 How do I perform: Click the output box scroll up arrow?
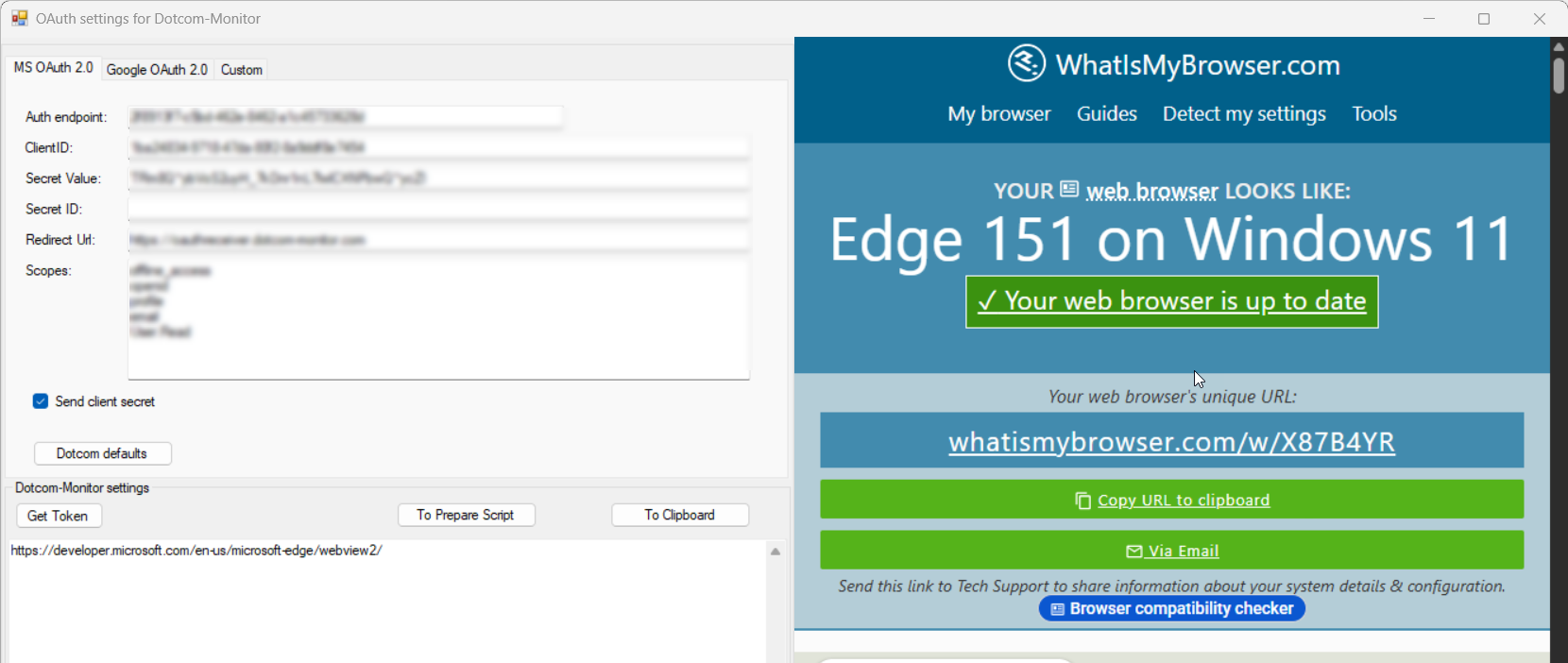pos(775,552)
